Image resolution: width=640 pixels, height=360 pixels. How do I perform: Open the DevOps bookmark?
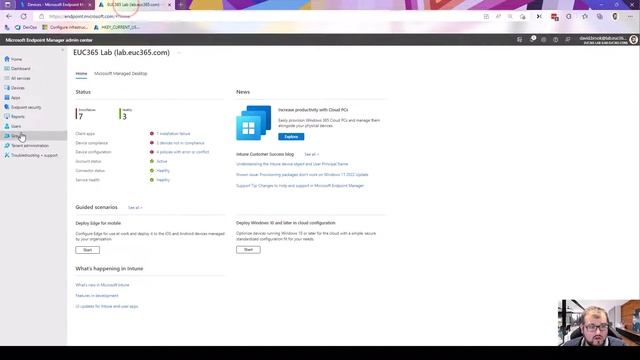point(26,27)
